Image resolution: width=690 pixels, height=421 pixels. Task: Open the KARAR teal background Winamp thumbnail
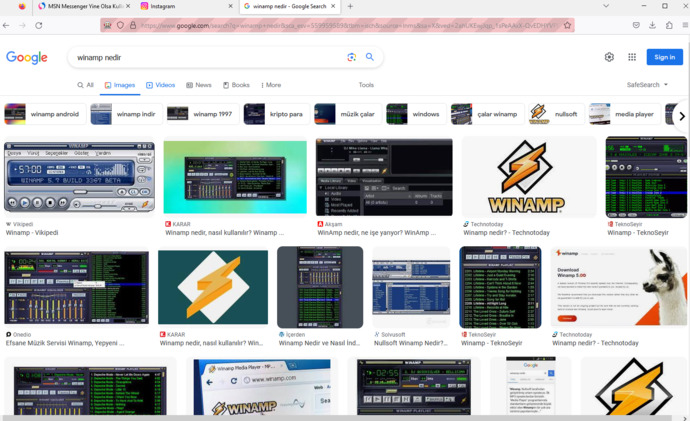[235, 177]
